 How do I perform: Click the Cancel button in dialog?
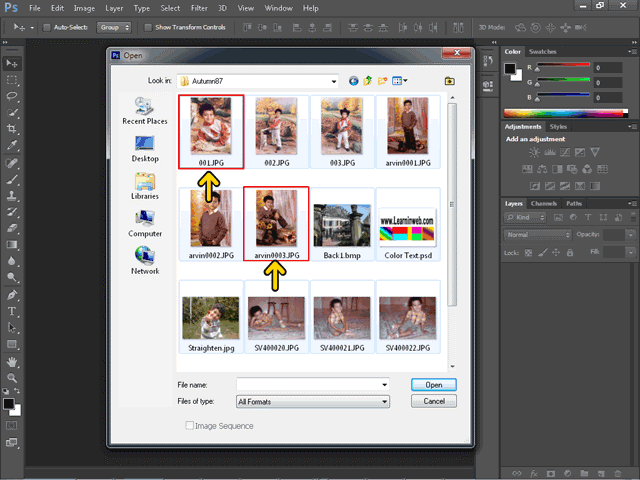tap(433, 401)
